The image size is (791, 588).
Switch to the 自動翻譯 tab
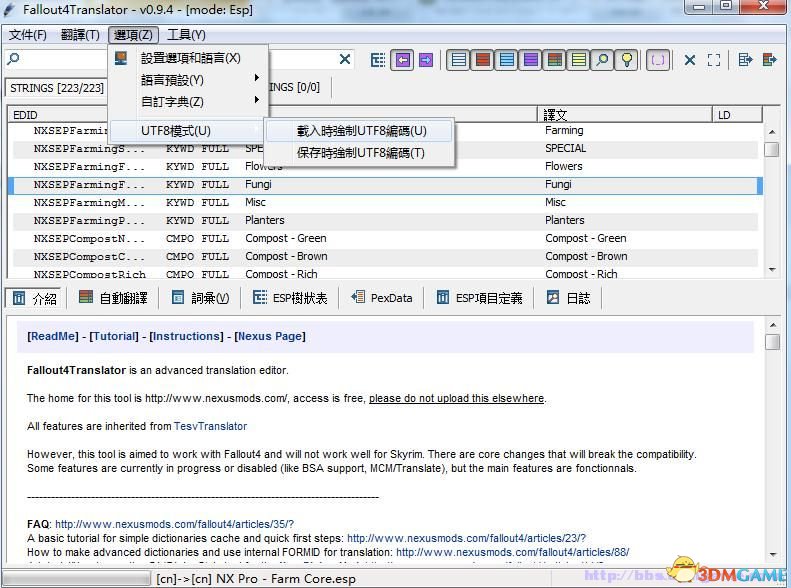[x=113, y=298]
